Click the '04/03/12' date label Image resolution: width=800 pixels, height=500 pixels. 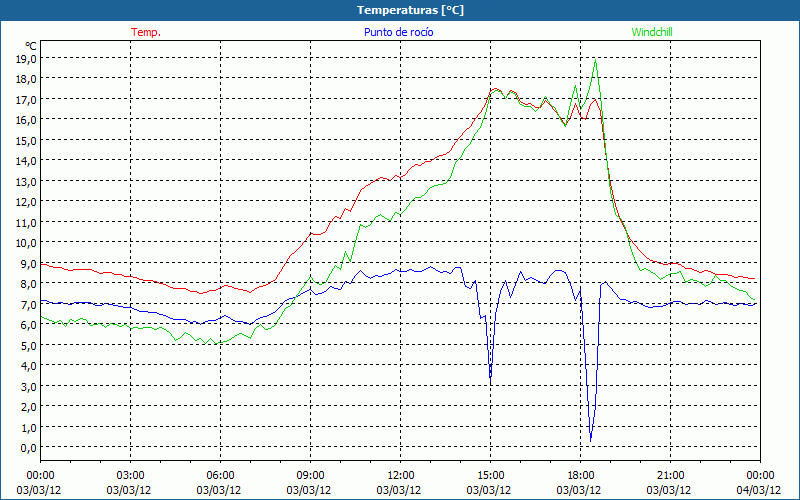(761, 490)
